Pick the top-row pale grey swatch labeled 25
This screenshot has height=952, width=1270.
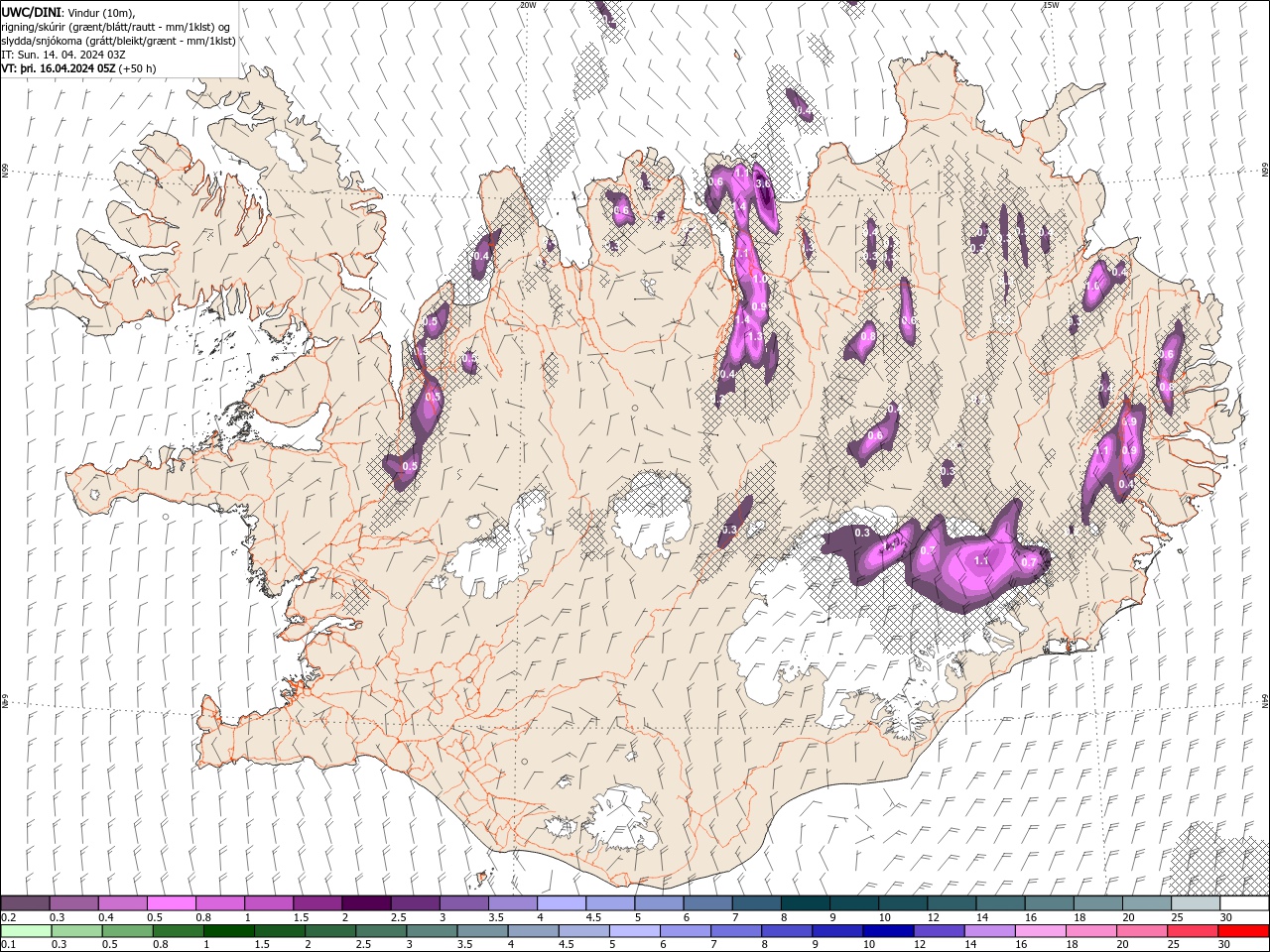1195,903
